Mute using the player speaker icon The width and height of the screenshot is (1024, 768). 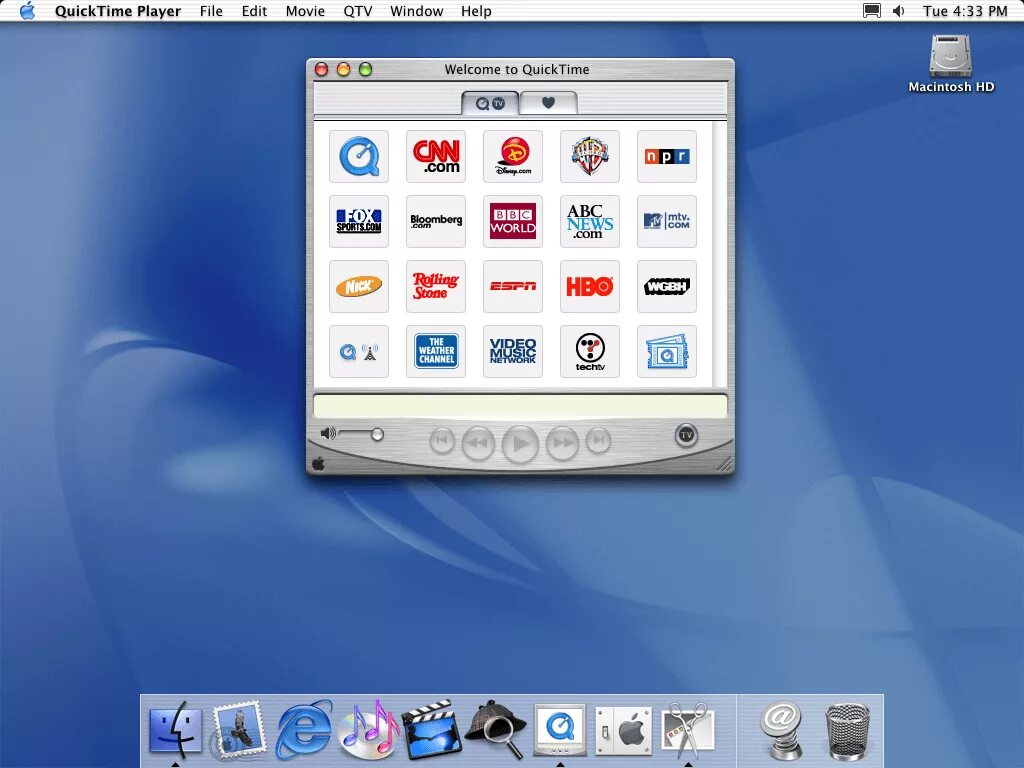coord(328,434)
